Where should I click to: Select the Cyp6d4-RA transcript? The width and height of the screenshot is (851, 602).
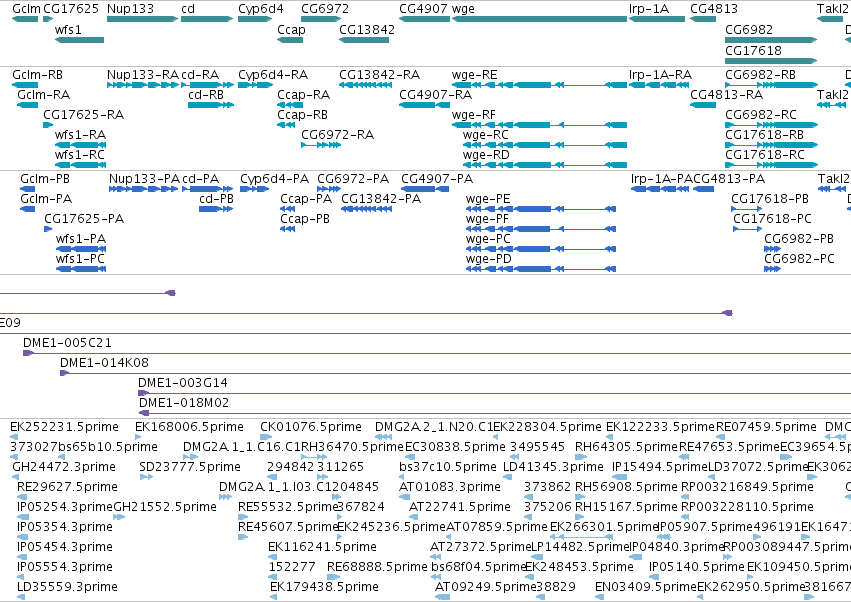[x=255, y=85]
